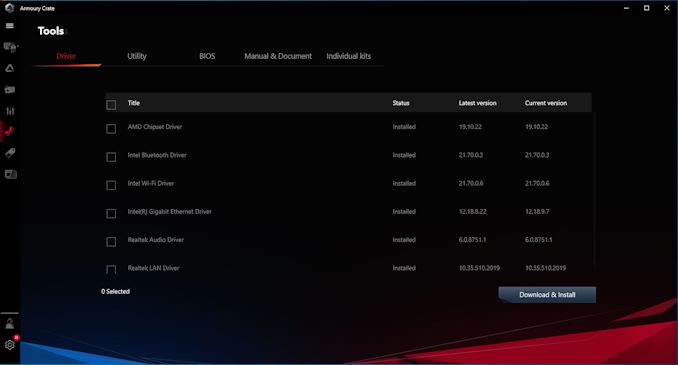Select the Realtek Audio Driver checkbox
Image resolution: width=678 pixels, height=365 pixels.
(111, 242)
